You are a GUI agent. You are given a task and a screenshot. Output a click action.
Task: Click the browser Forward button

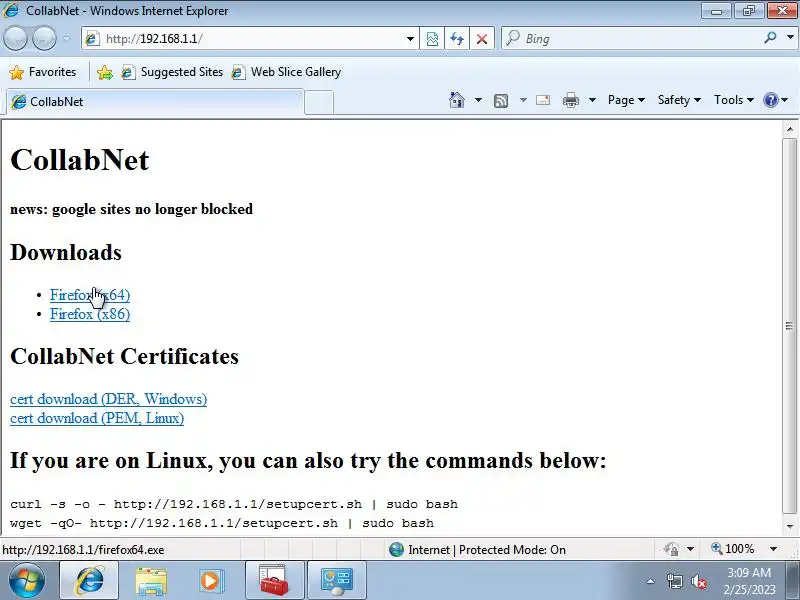(44, 38)
